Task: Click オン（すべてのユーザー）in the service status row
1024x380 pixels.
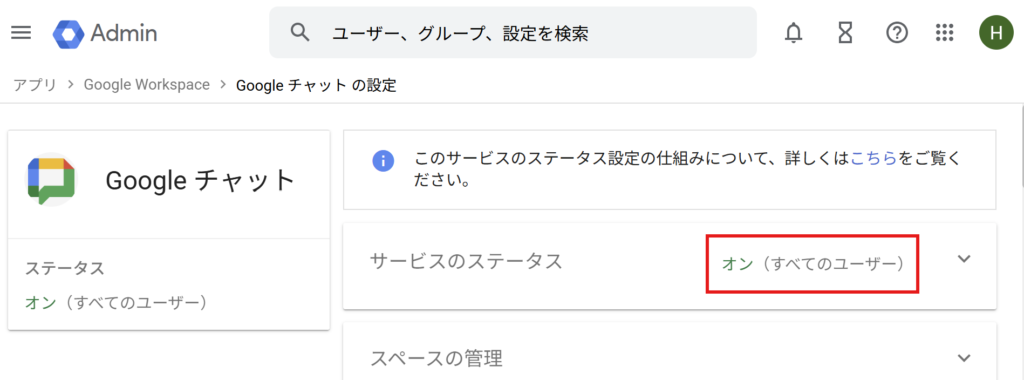Action: coord(814,264)
